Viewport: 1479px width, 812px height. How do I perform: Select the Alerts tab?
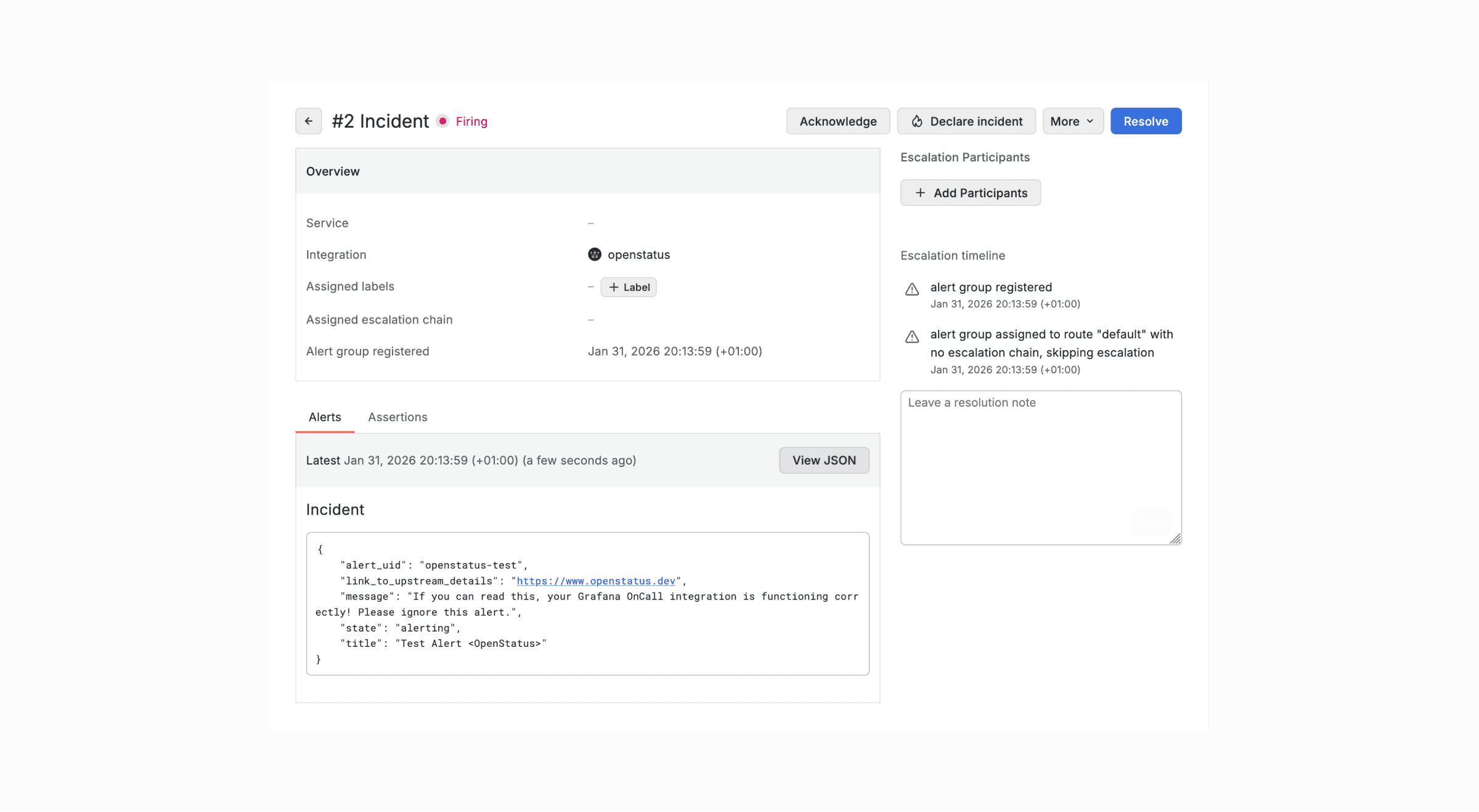coord(325,417)
